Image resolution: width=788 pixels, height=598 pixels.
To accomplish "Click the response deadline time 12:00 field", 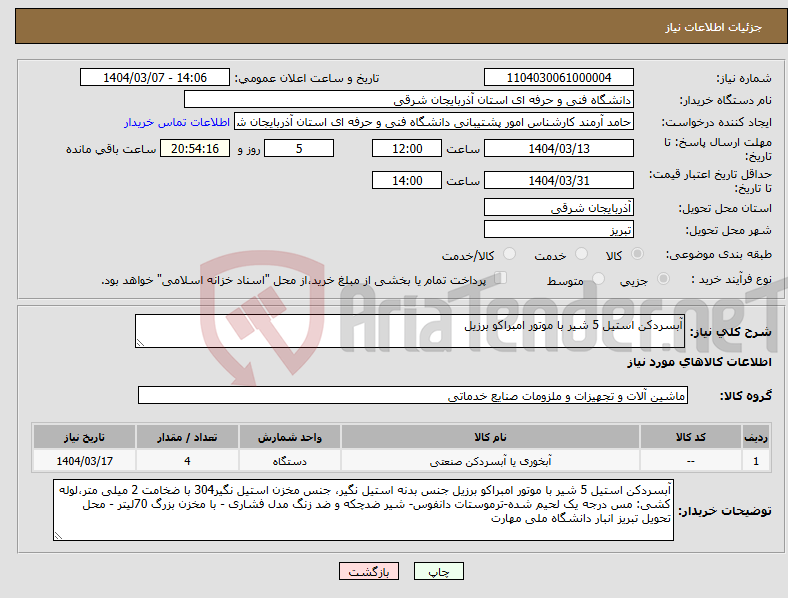I will pyautogui.click(x=407, y=148).
